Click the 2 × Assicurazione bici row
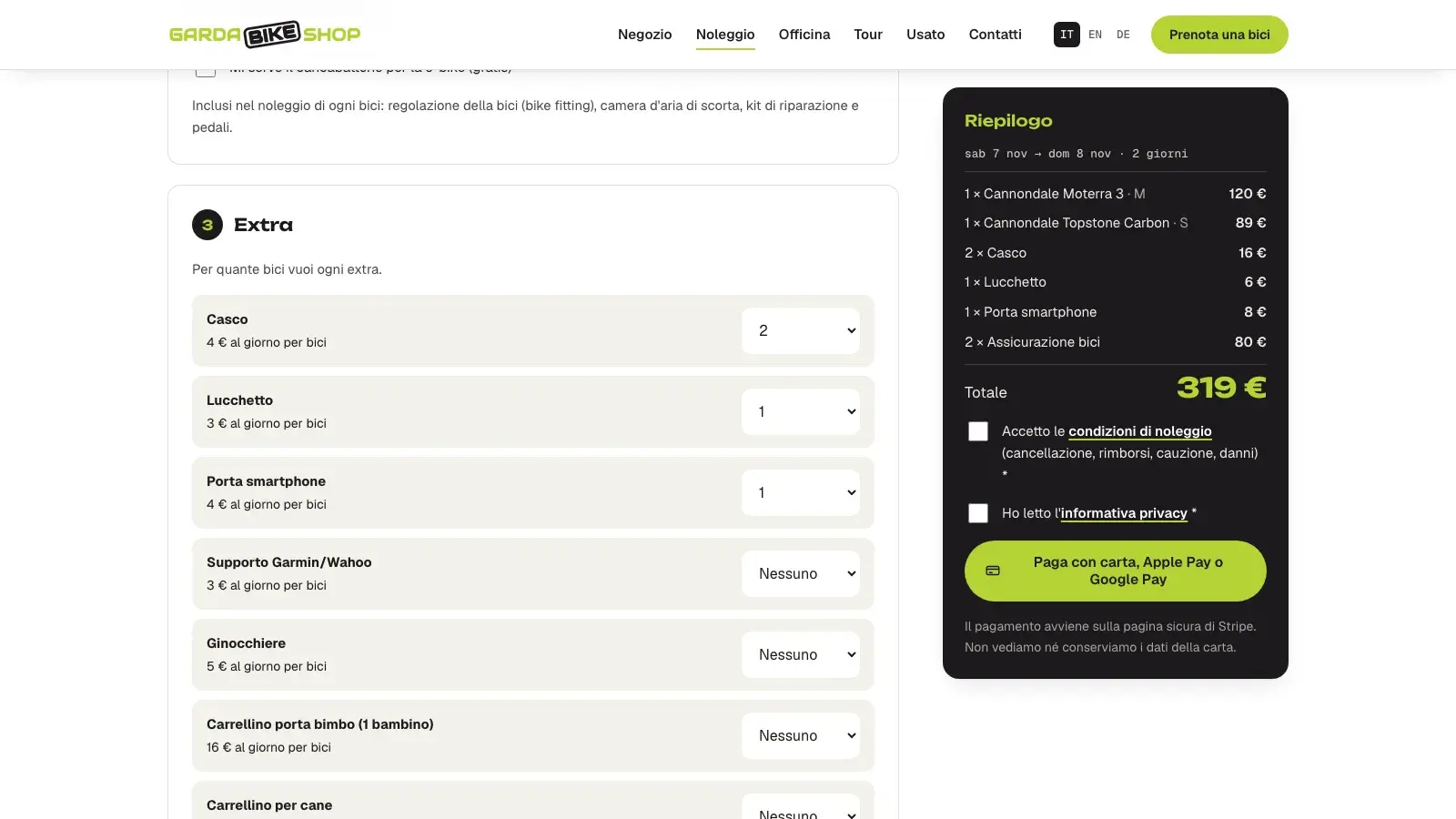Image resolution: width=1456 pixels, height=819 pixels. click(x=1116, y=342)
